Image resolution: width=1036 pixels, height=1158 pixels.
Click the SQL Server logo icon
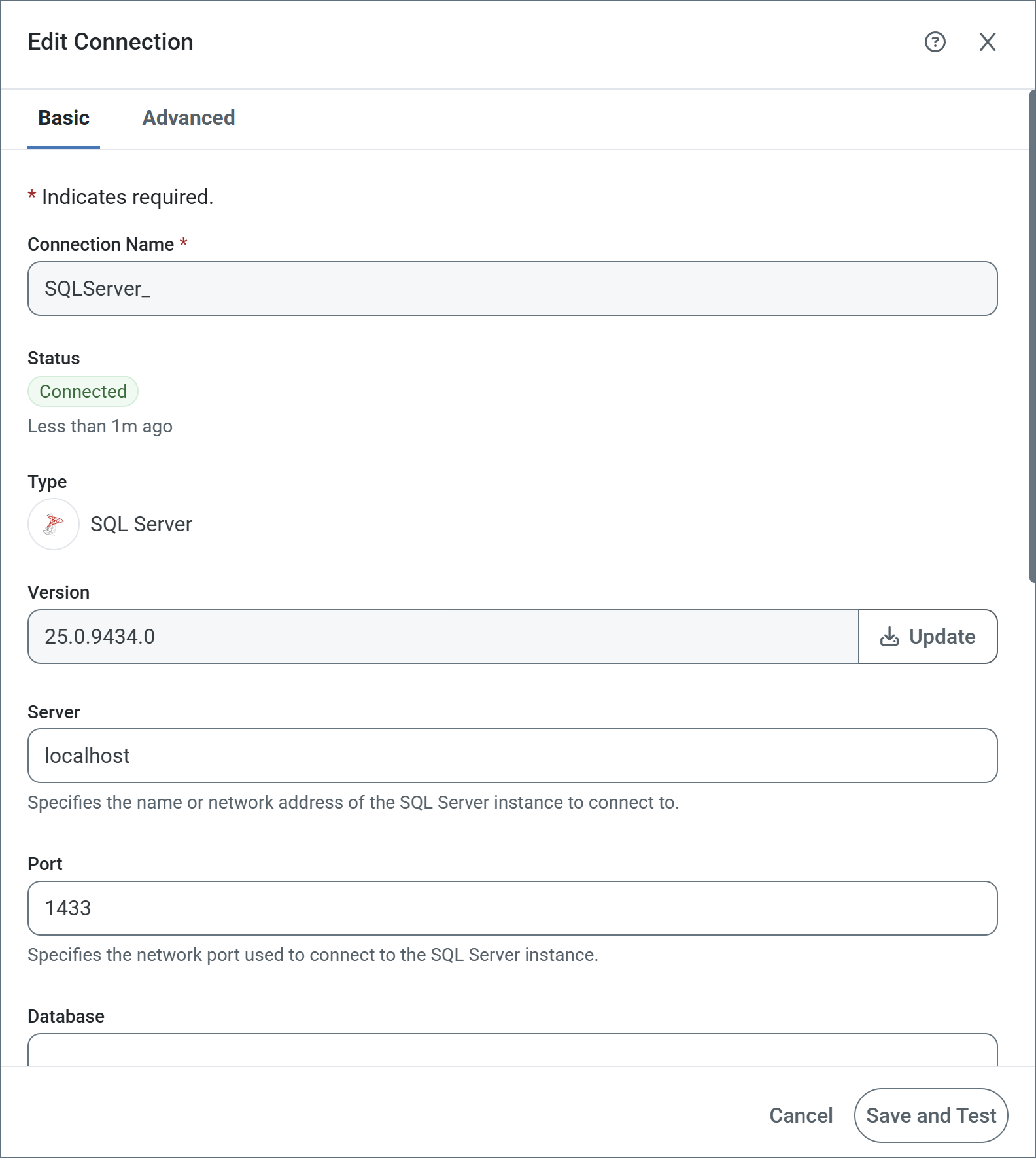54,524
